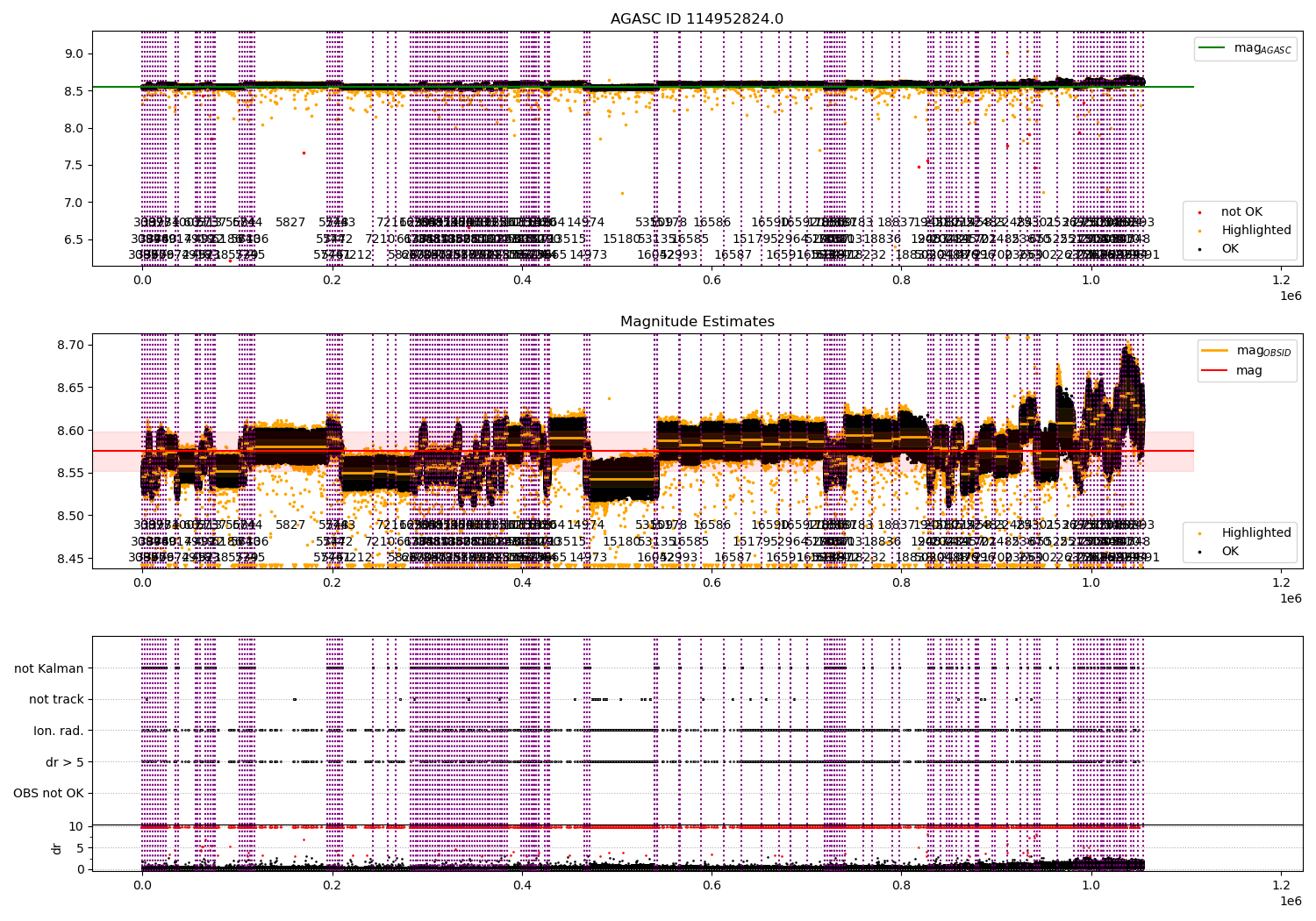Click the 'OK' legend entry in middle plot
Screen dimensions: 1316x921
click(x=1230, y=551)
